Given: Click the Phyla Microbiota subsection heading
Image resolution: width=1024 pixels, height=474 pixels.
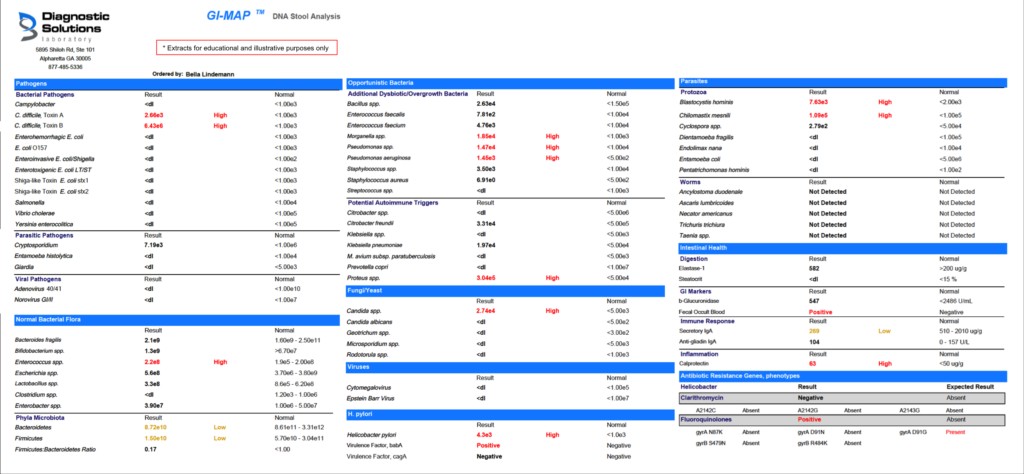Looking at the screenshot, I should pos(41,416).
